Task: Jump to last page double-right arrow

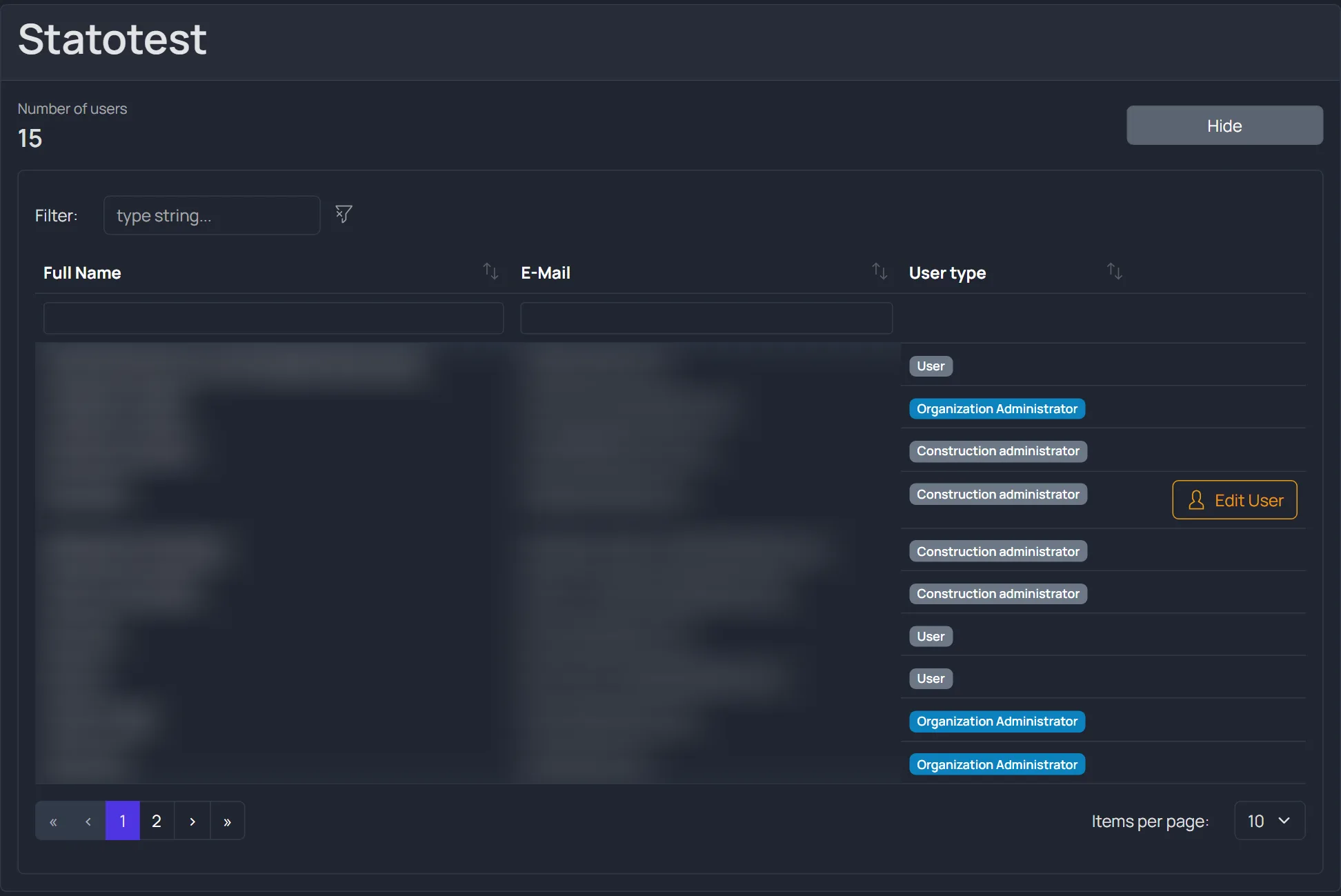Action: (x=228, y=821)
